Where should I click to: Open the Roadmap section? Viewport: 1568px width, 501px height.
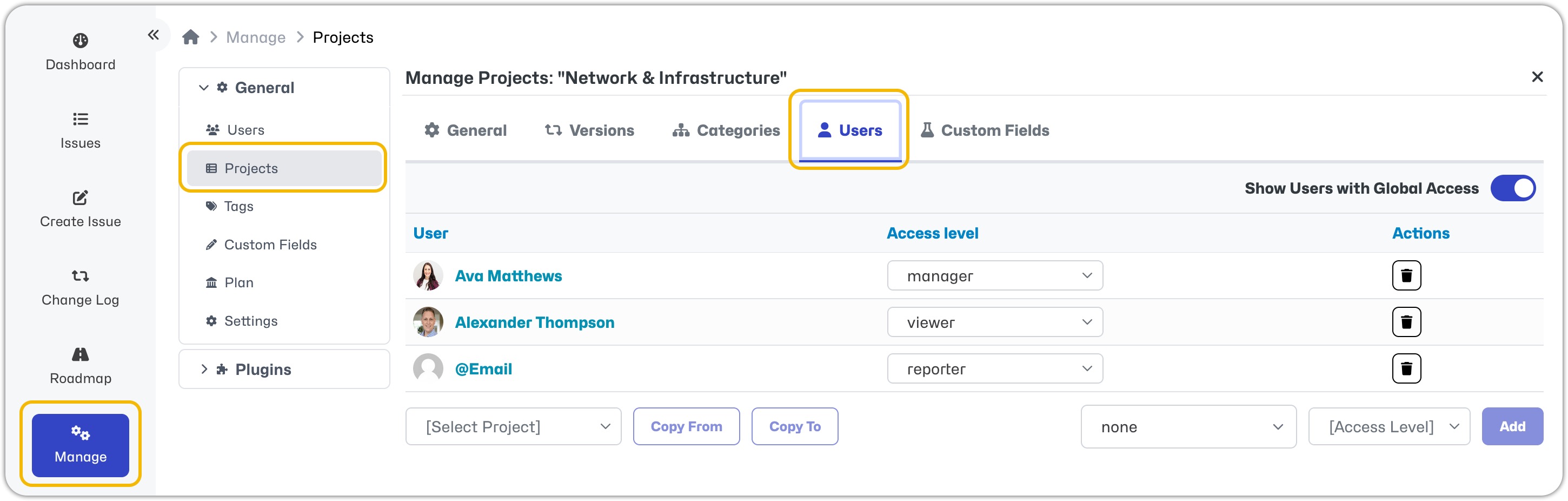(81, 366)
